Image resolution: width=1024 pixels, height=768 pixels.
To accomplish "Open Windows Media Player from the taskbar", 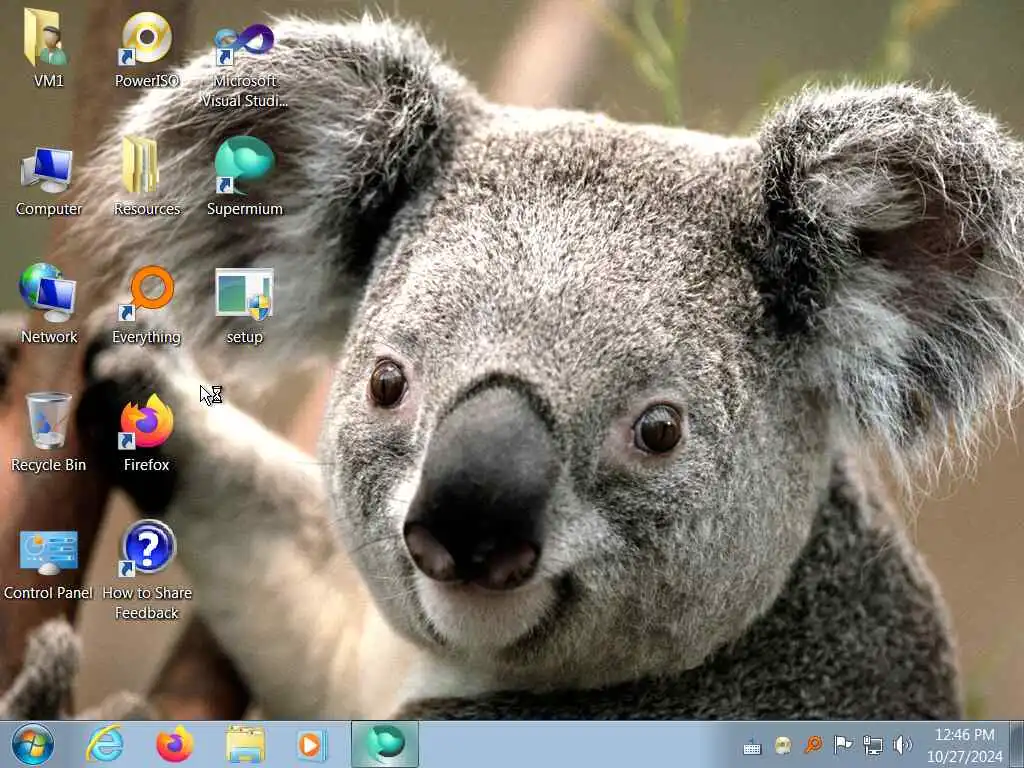I will pos(312,744).
